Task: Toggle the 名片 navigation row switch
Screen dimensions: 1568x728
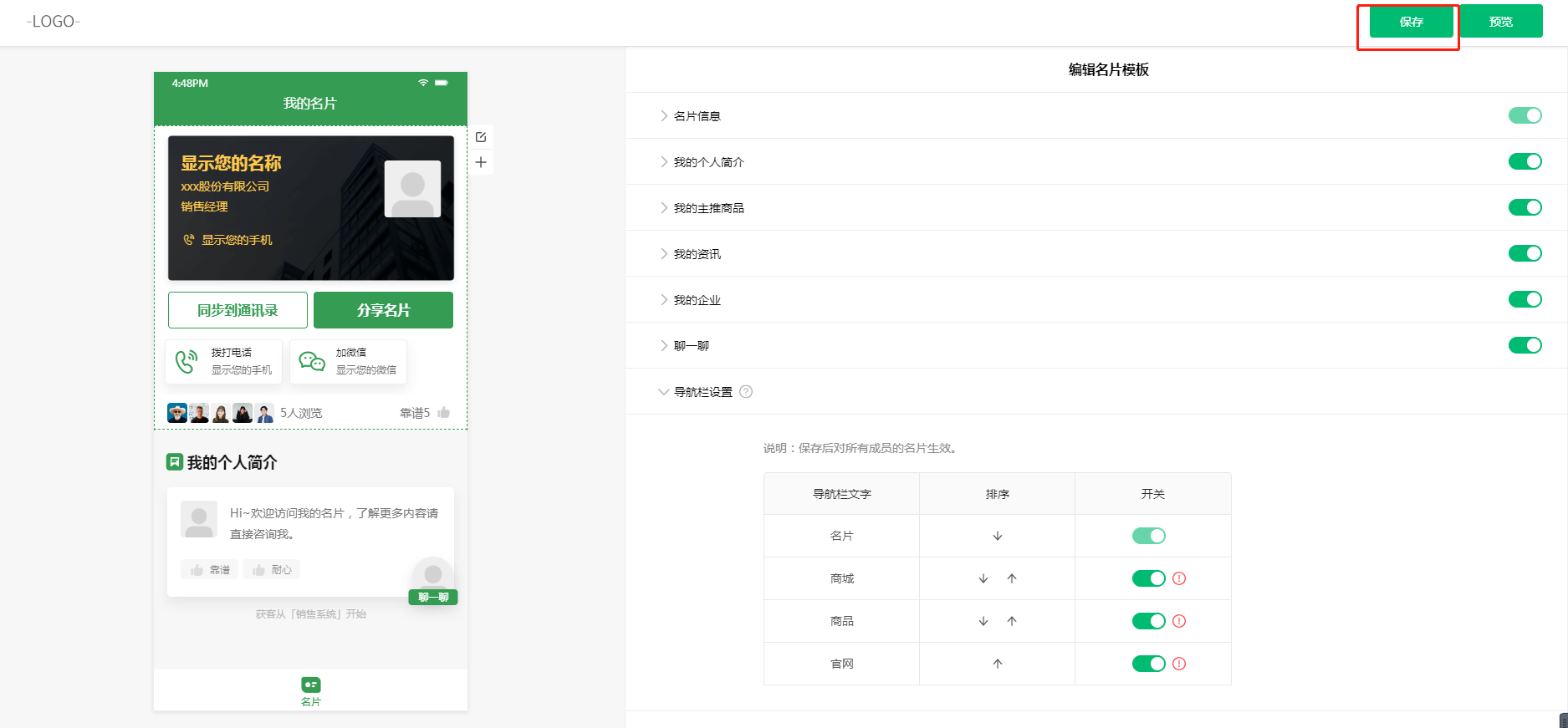Action: [x=1148, y=536]
